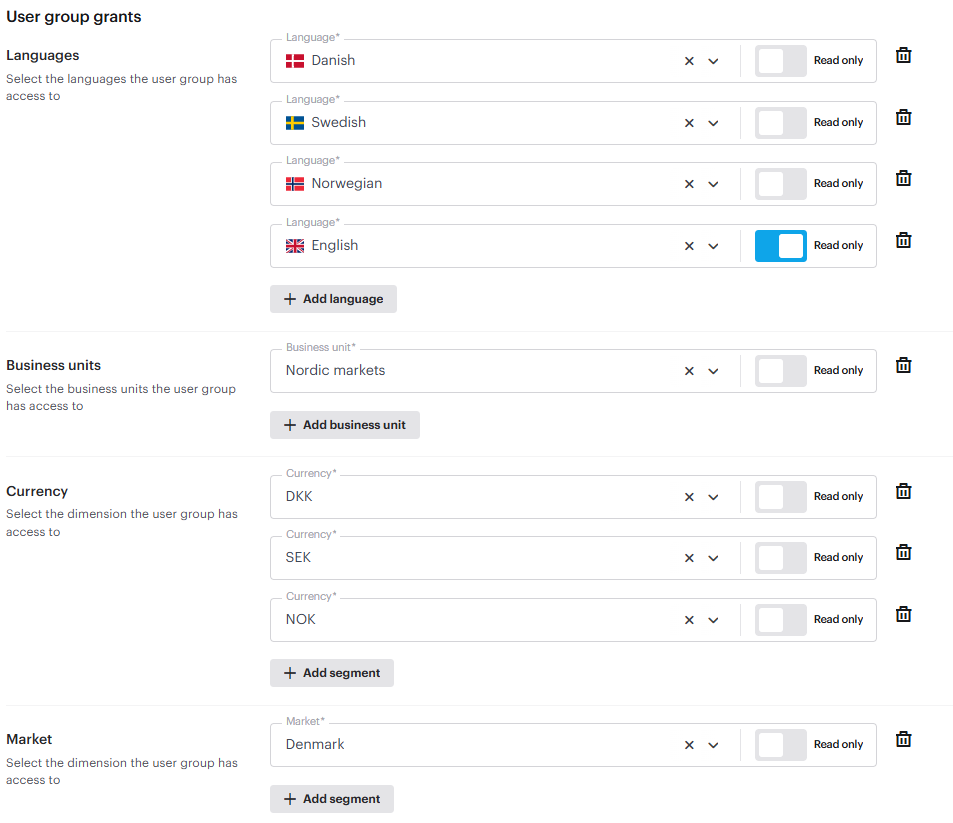Remove Swedish language with trash icon

[x=903, y=118]
